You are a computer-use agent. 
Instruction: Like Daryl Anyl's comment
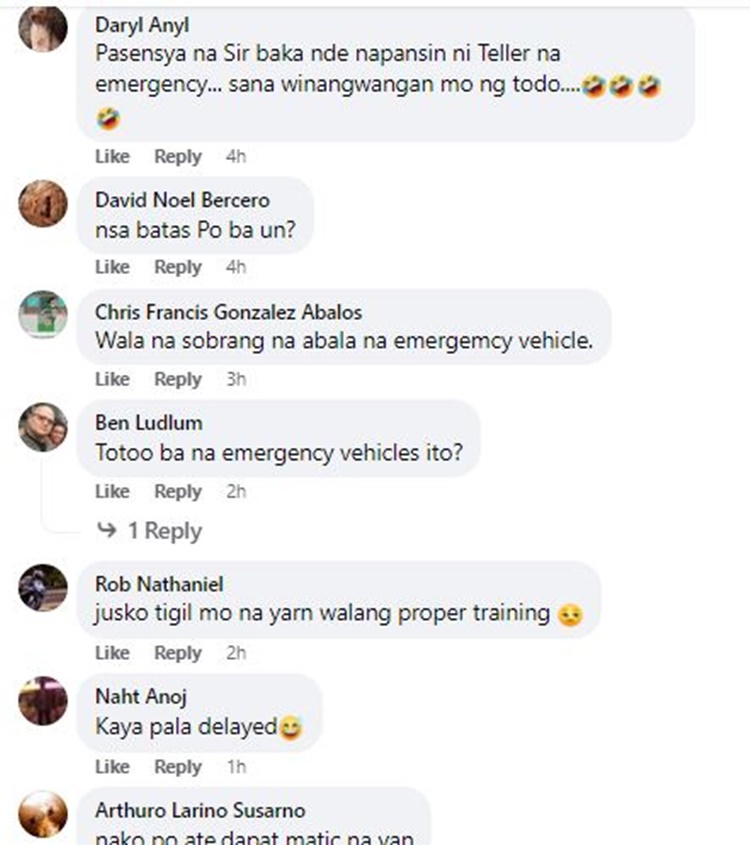pos(112,156)
